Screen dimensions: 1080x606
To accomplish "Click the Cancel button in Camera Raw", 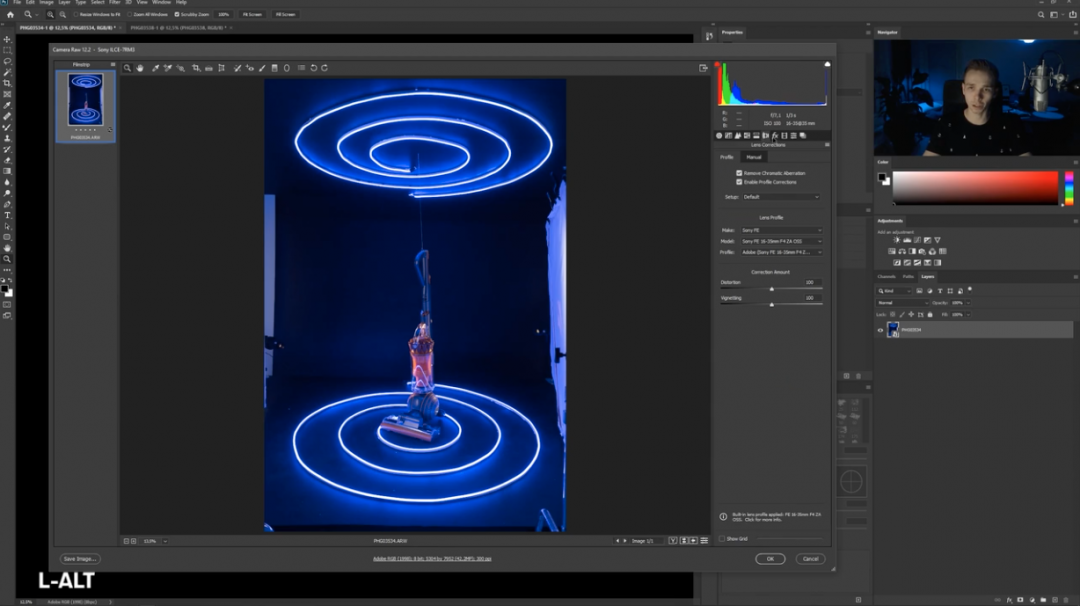I will pyautogui.click(x=811, y=558).
